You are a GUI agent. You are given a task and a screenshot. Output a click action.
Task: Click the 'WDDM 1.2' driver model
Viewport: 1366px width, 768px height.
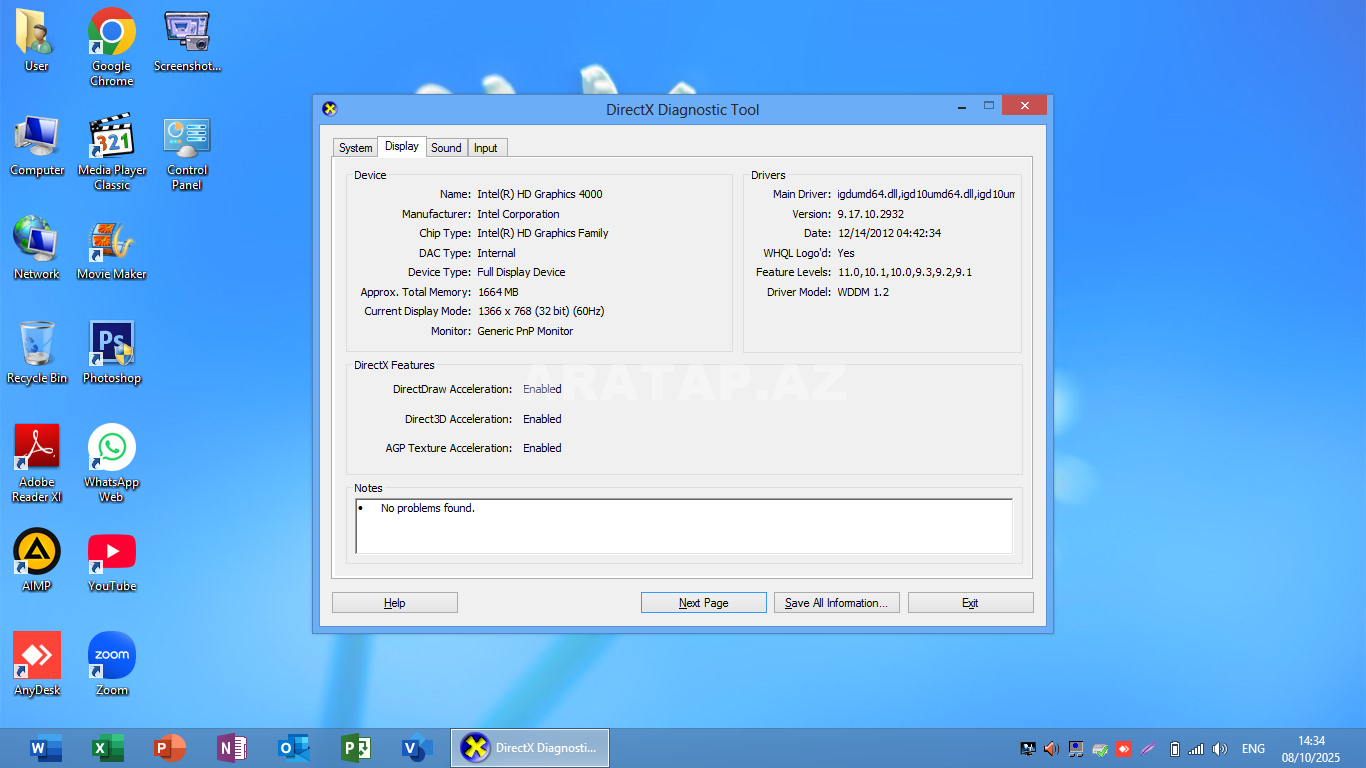coord(863,292)
